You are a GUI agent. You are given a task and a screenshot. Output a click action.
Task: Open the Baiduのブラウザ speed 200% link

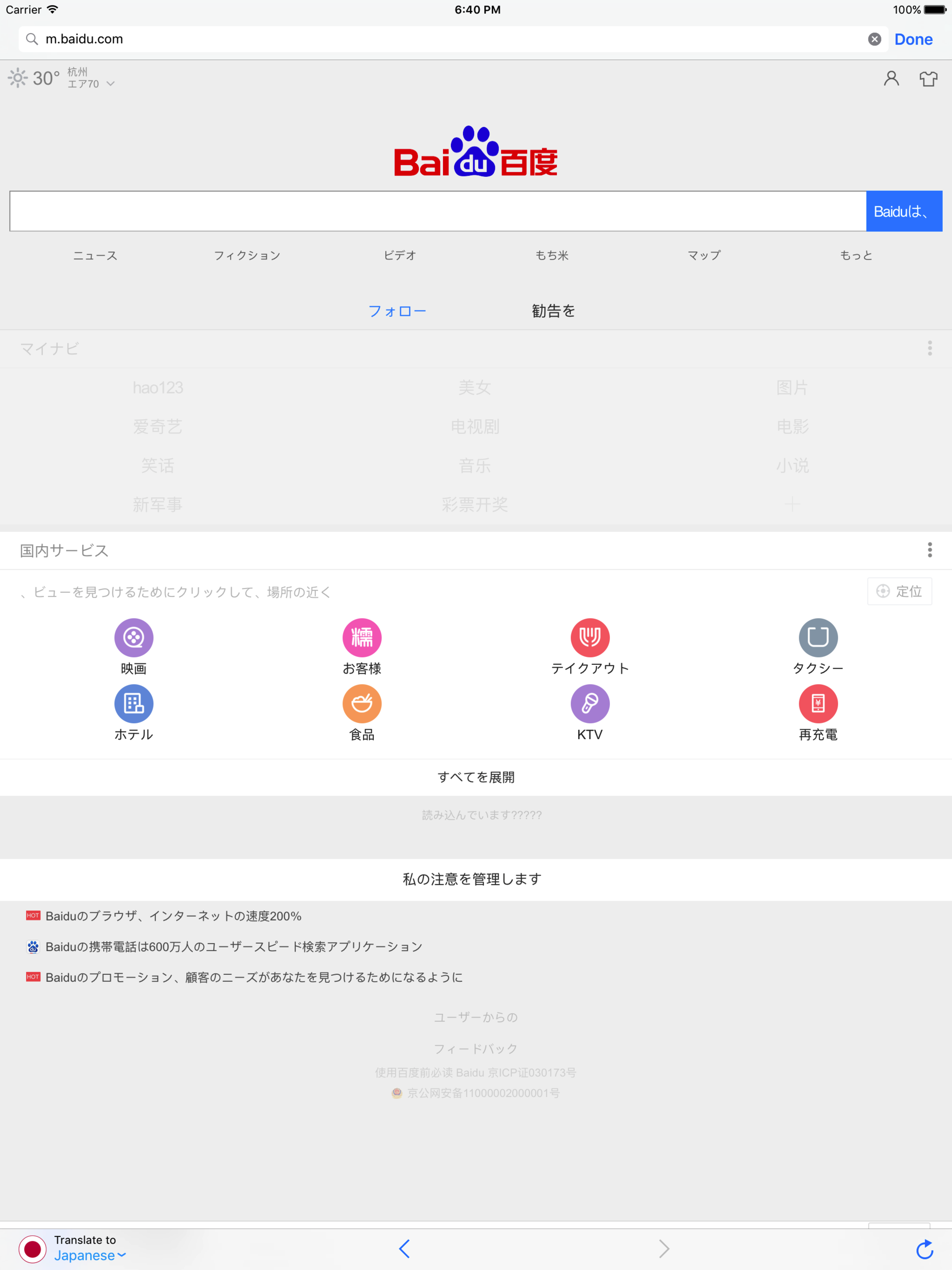point(173,916)
